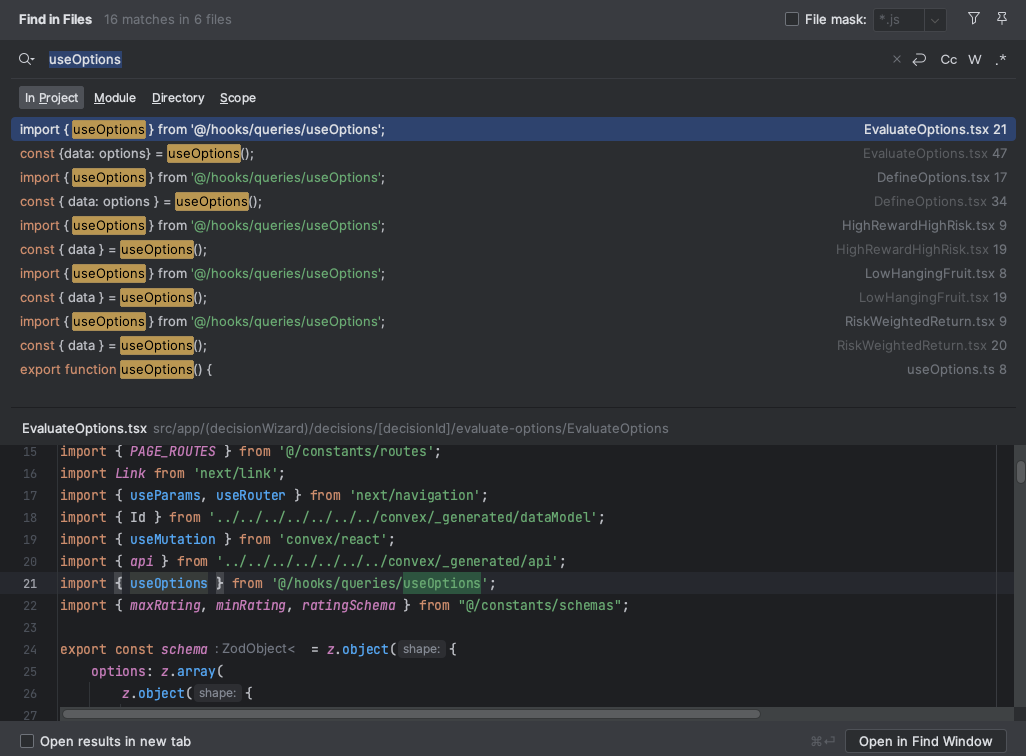The image size is (1026, 756).
Task: Enable the regex .* option
Action: point(1001,60)
